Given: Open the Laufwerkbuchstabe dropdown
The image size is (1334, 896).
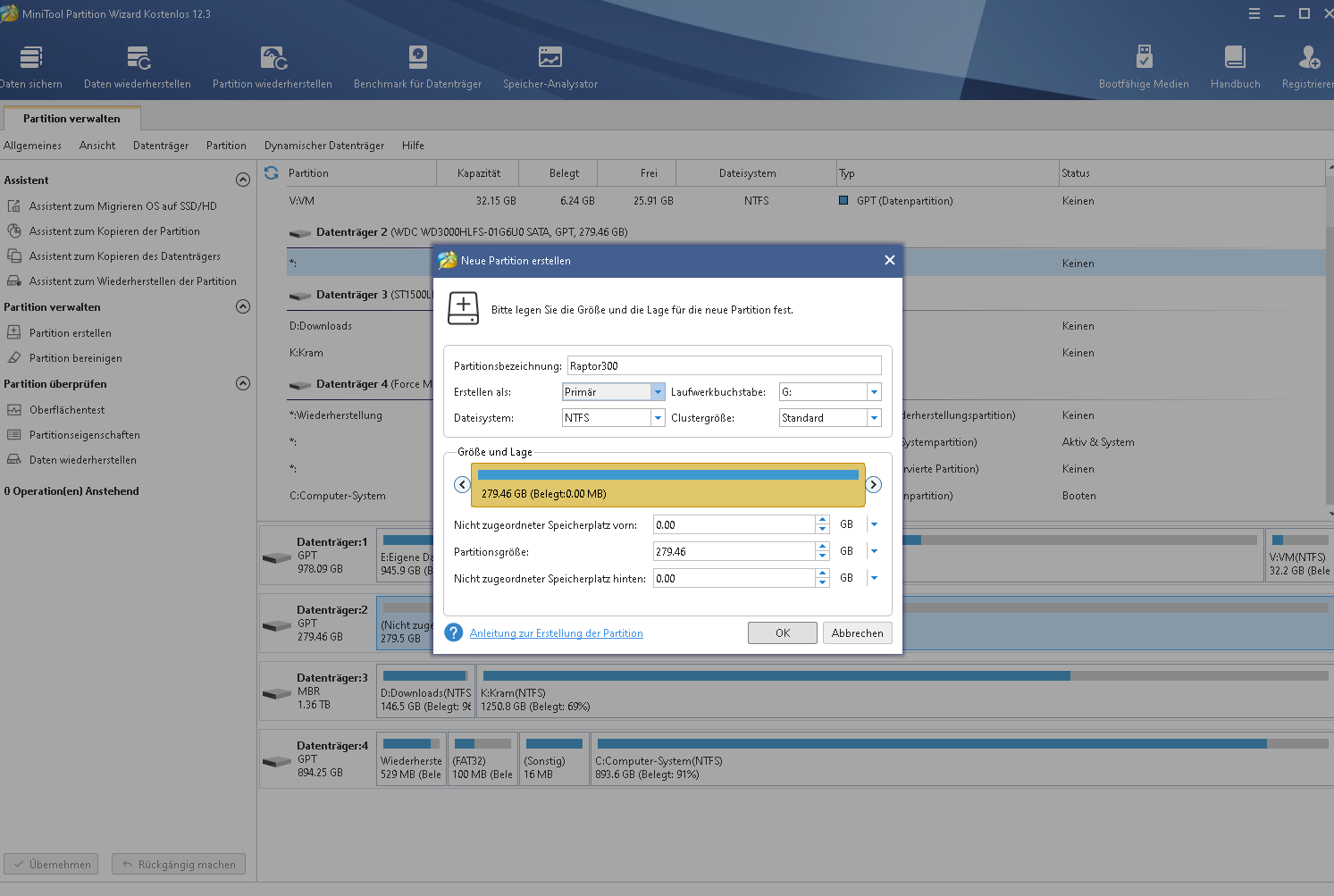Looking at the screenshot, I should click(874, 392).
